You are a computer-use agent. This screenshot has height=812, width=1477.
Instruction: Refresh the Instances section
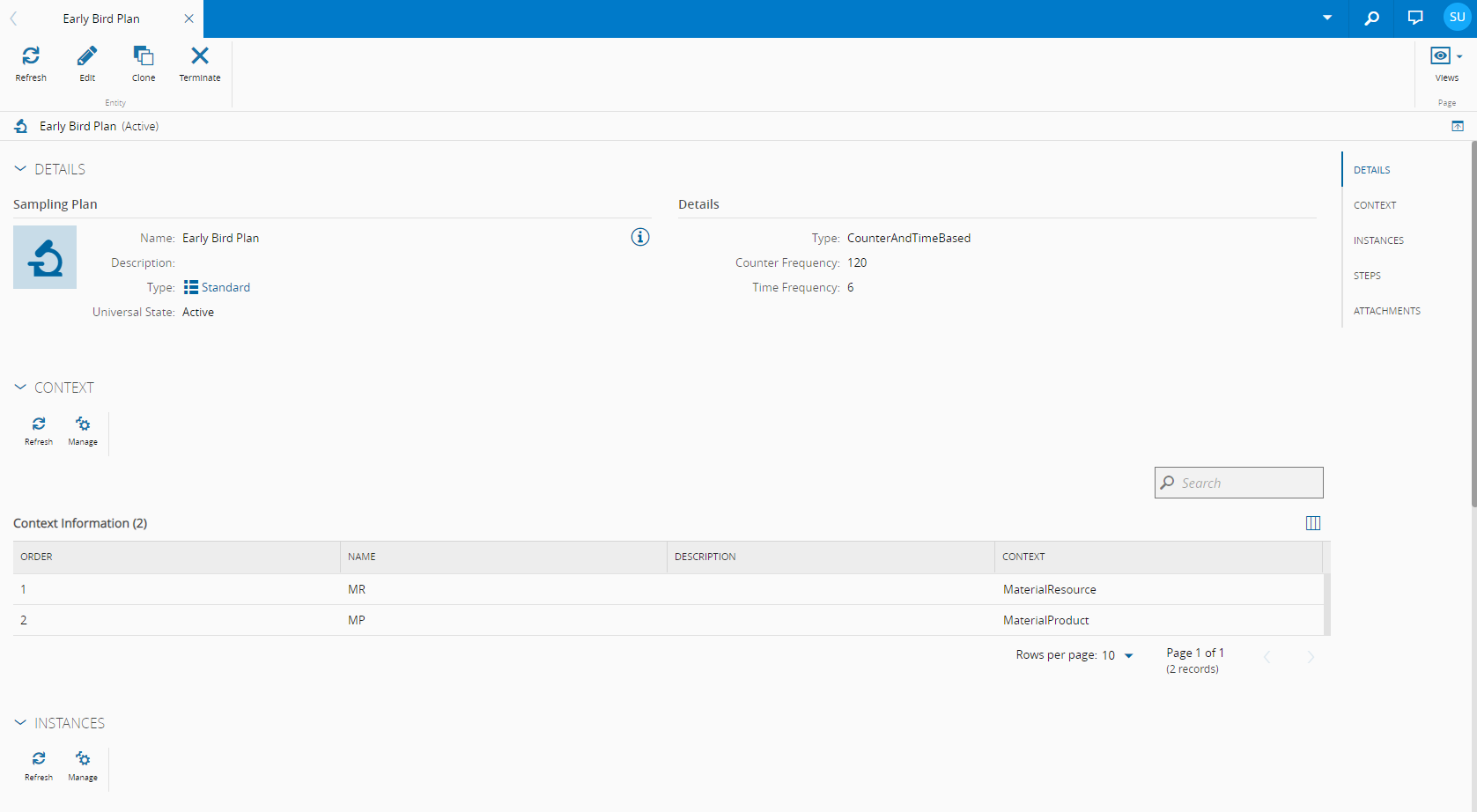click(x=39, y=765)
